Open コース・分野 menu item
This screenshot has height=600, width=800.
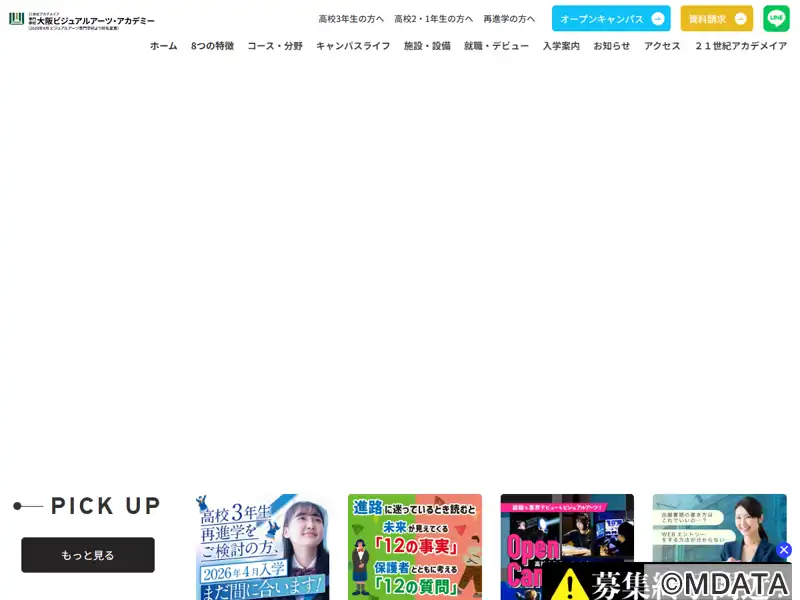tap(275, 46)
